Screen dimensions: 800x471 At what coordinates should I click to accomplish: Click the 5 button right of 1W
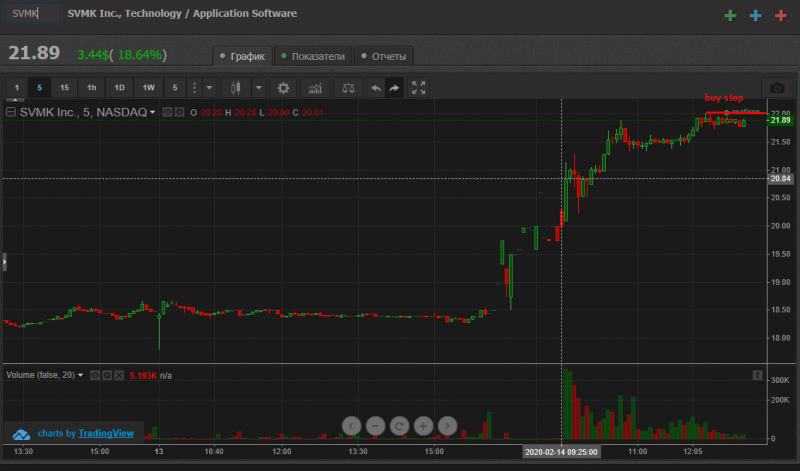[x=174, y=88]
